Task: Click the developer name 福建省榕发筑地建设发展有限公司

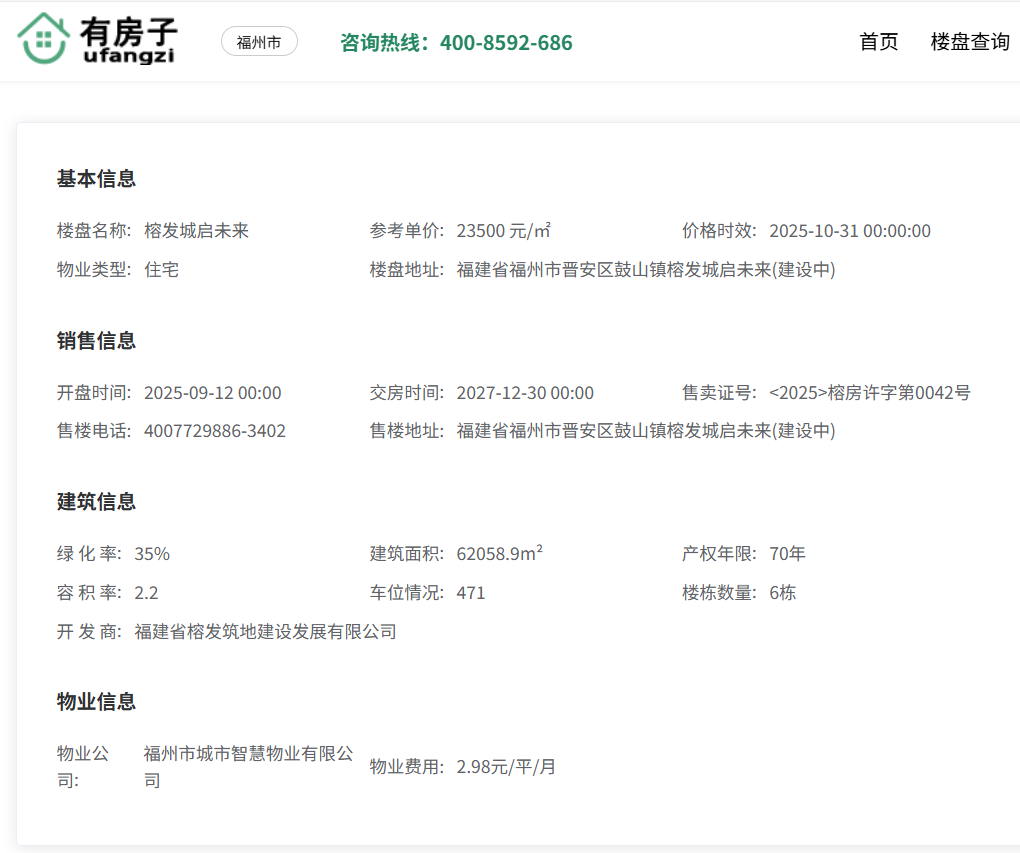Action: coord(265,632)
